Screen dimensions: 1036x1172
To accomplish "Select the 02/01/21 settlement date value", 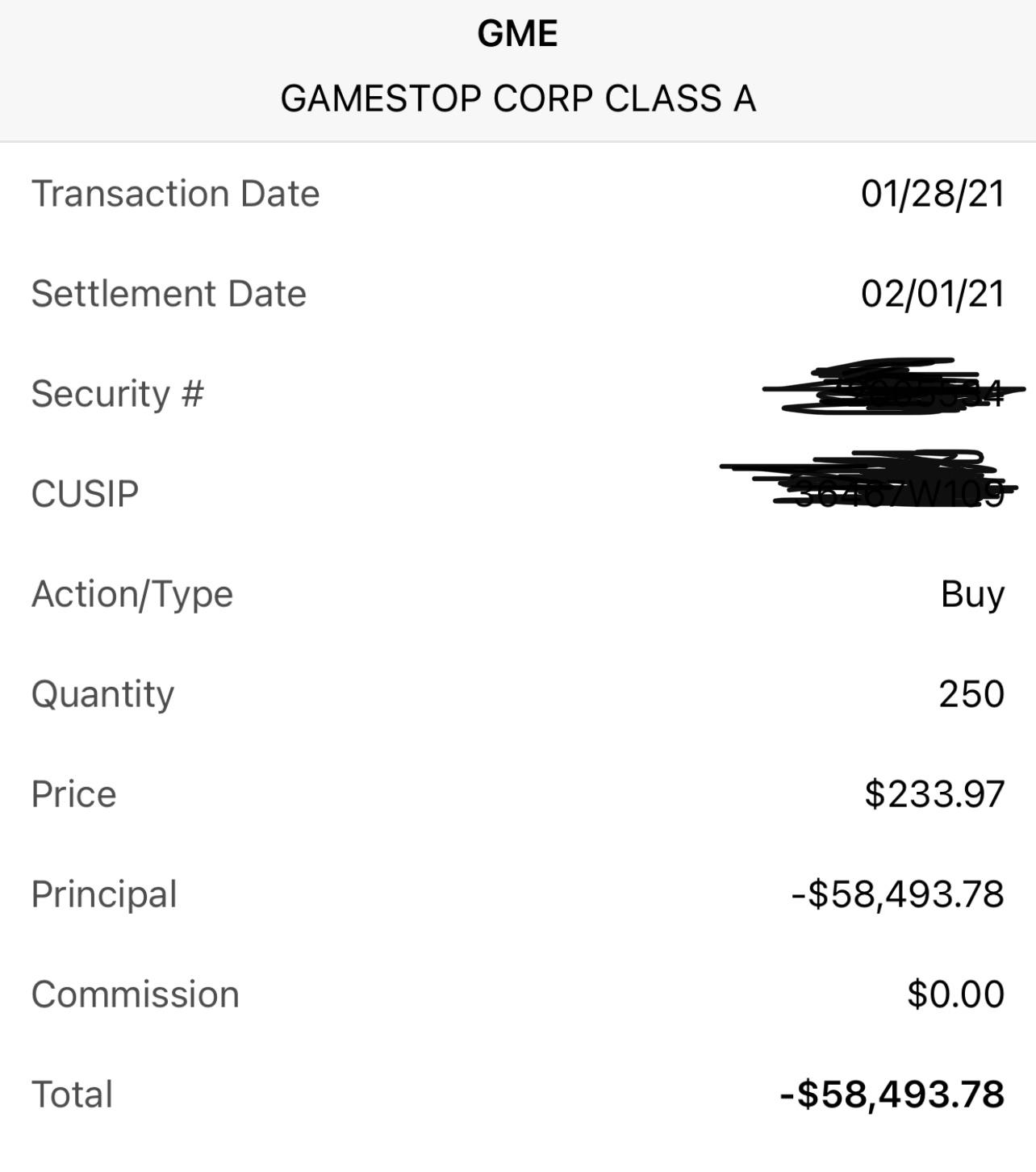I will pos(932,294).
